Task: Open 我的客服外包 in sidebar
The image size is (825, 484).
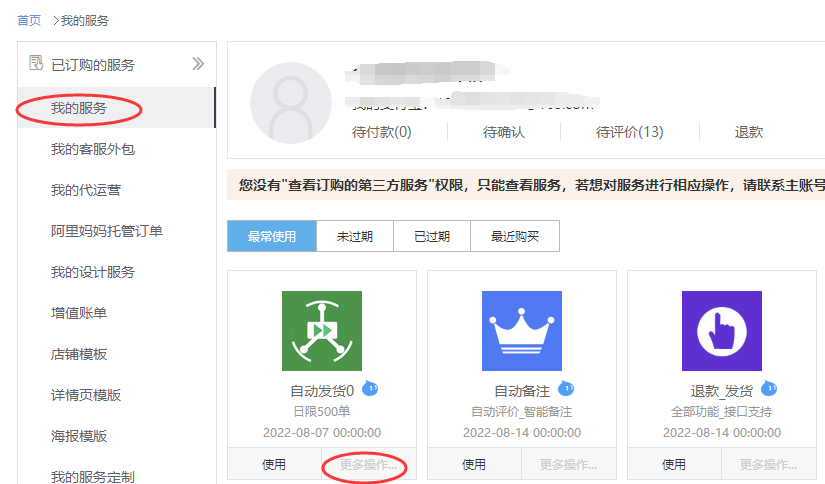Action: click(93, 149)
